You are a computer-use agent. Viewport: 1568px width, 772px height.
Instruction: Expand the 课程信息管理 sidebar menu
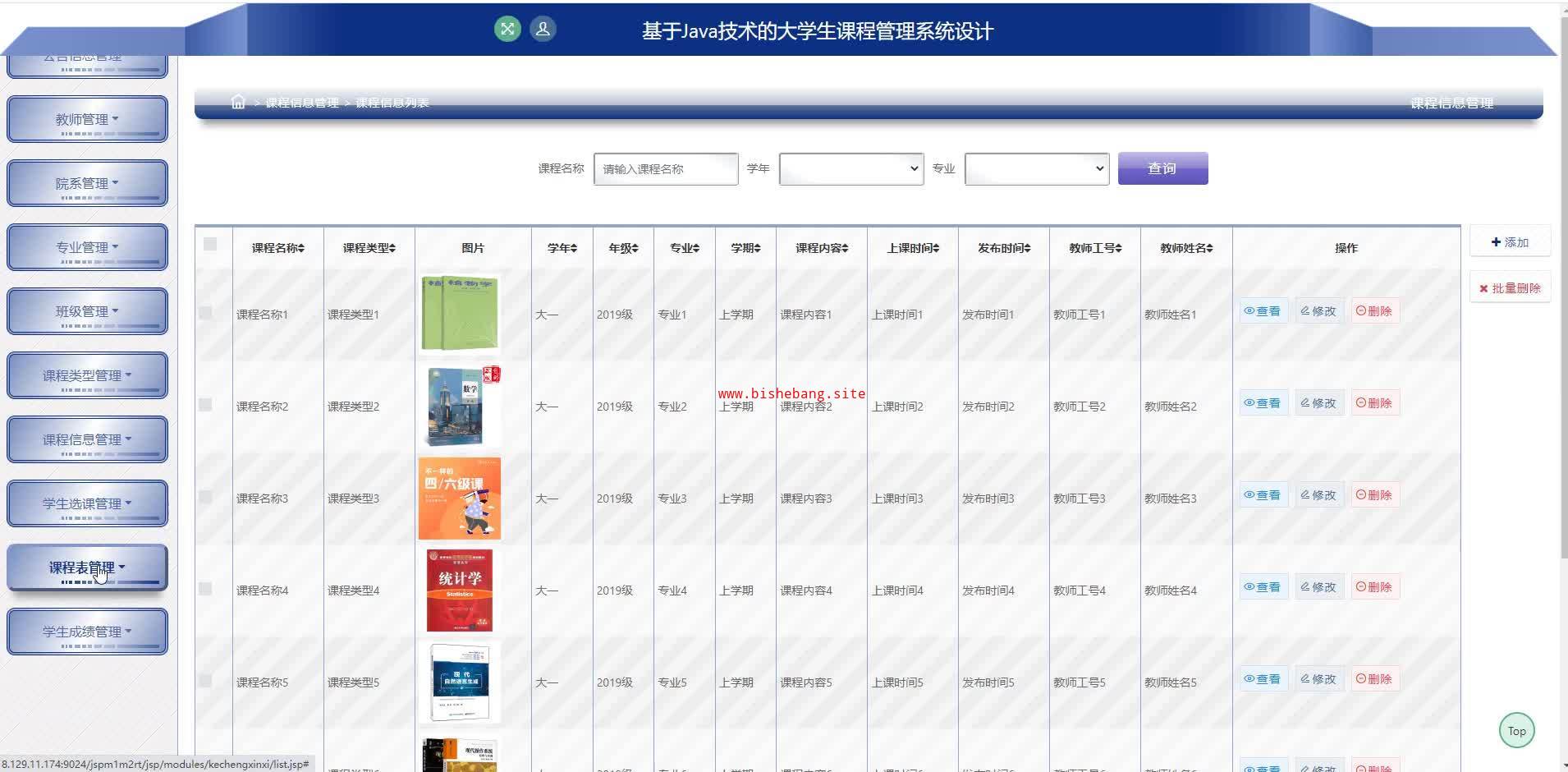point(87,439)
